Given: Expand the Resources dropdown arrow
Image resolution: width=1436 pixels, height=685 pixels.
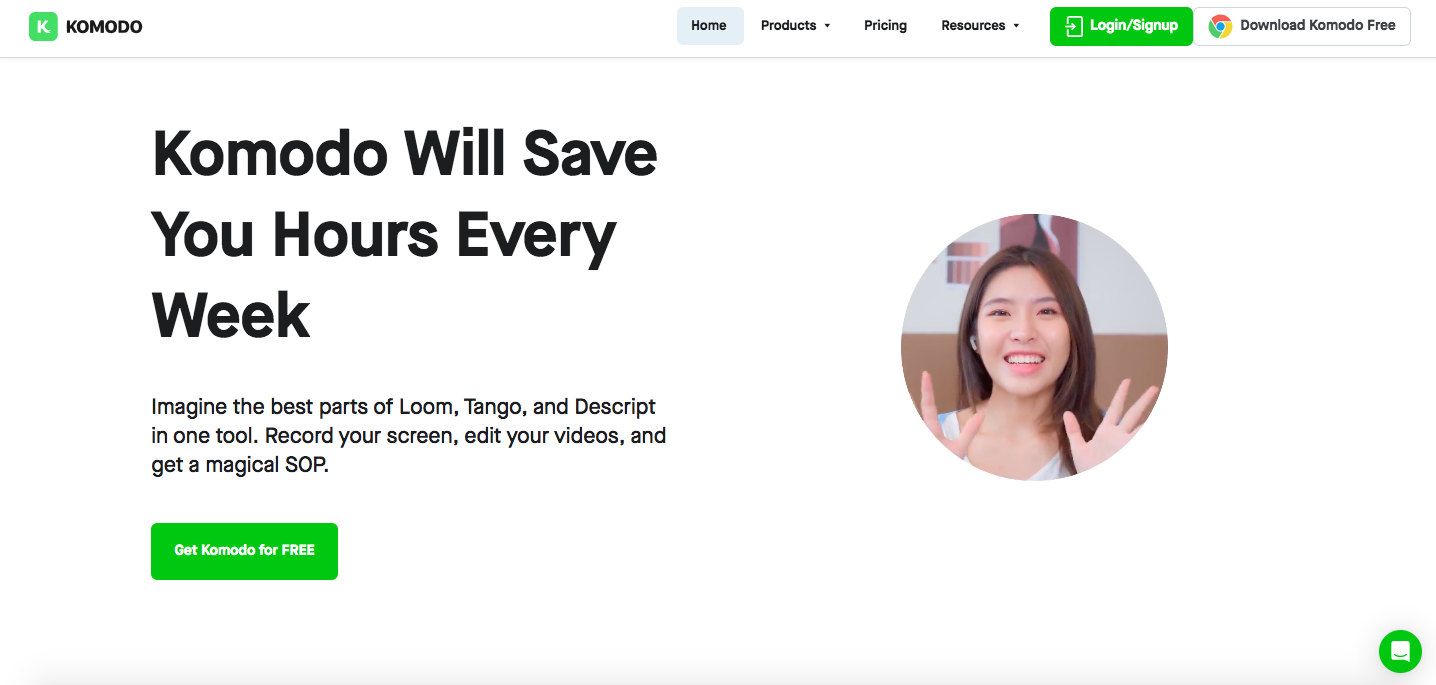Looking at the screenshot, I should point(1016,26).
